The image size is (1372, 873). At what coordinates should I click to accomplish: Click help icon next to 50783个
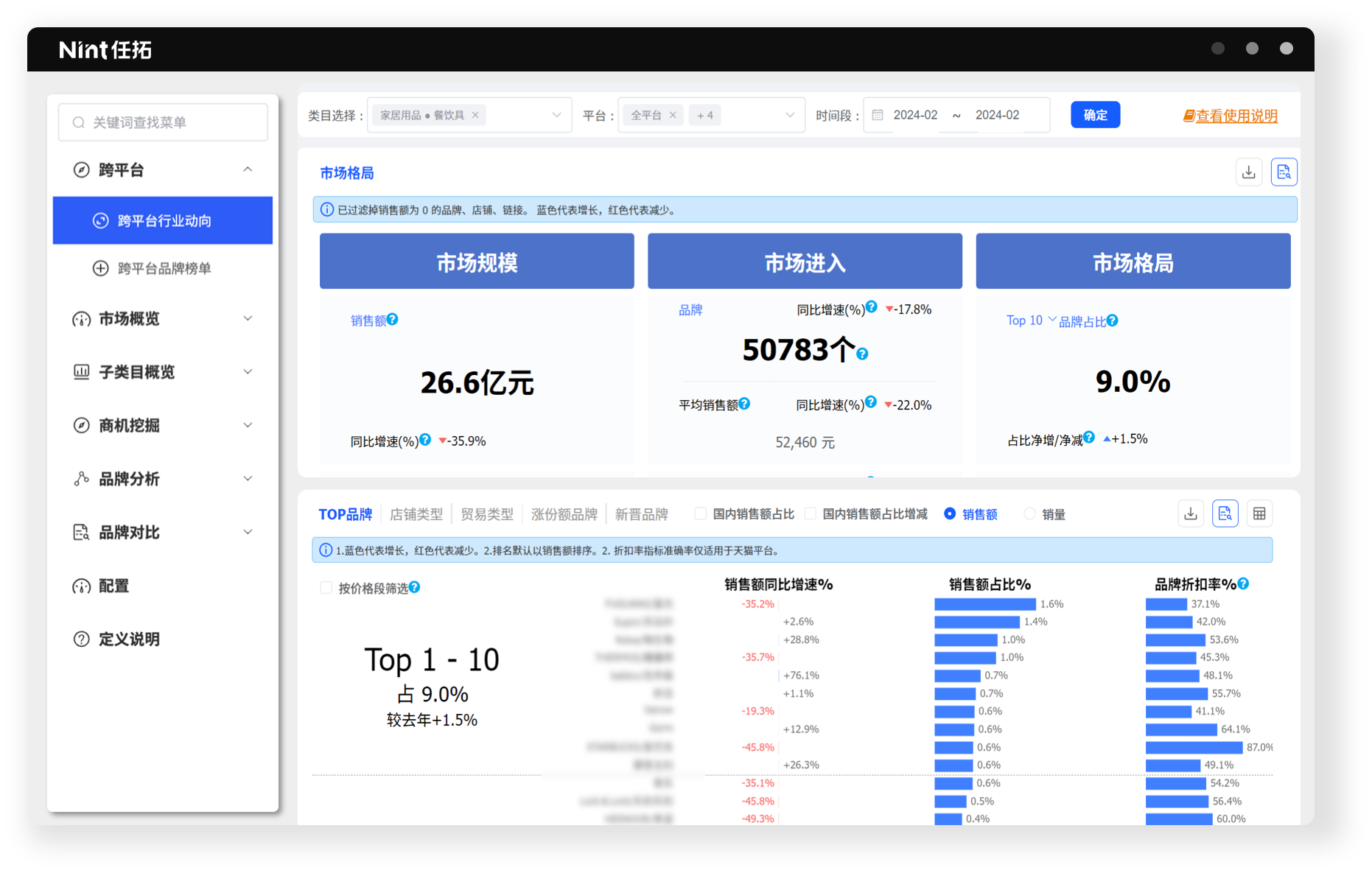click(x=862, y=354)
